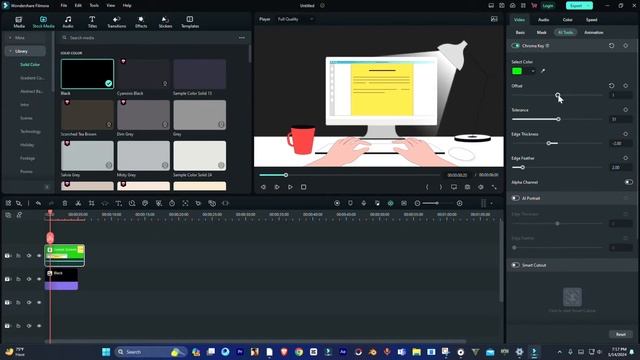Add keyframe for Tolerance
Viewport: 640px width, 360px height.
point(626,110)
